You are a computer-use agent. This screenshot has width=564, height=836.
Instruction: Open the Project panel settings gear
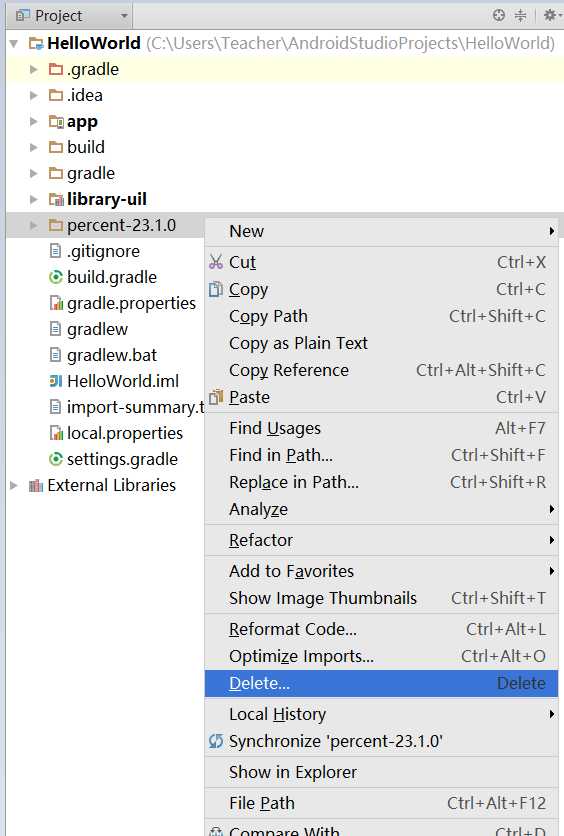[x=549, y=15]
